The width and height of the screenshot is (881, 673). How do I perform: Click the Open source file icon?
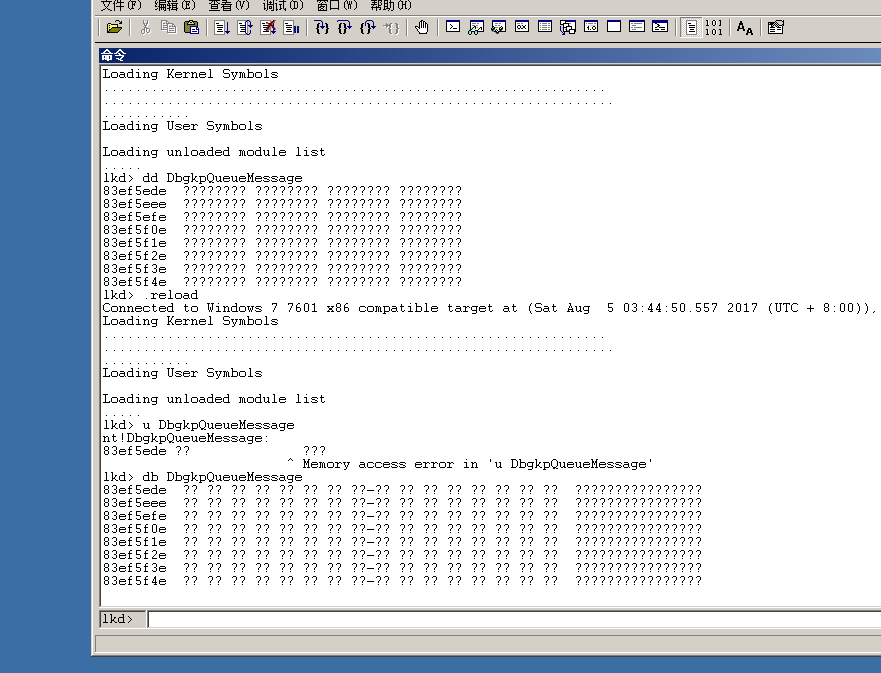(114, 27)
